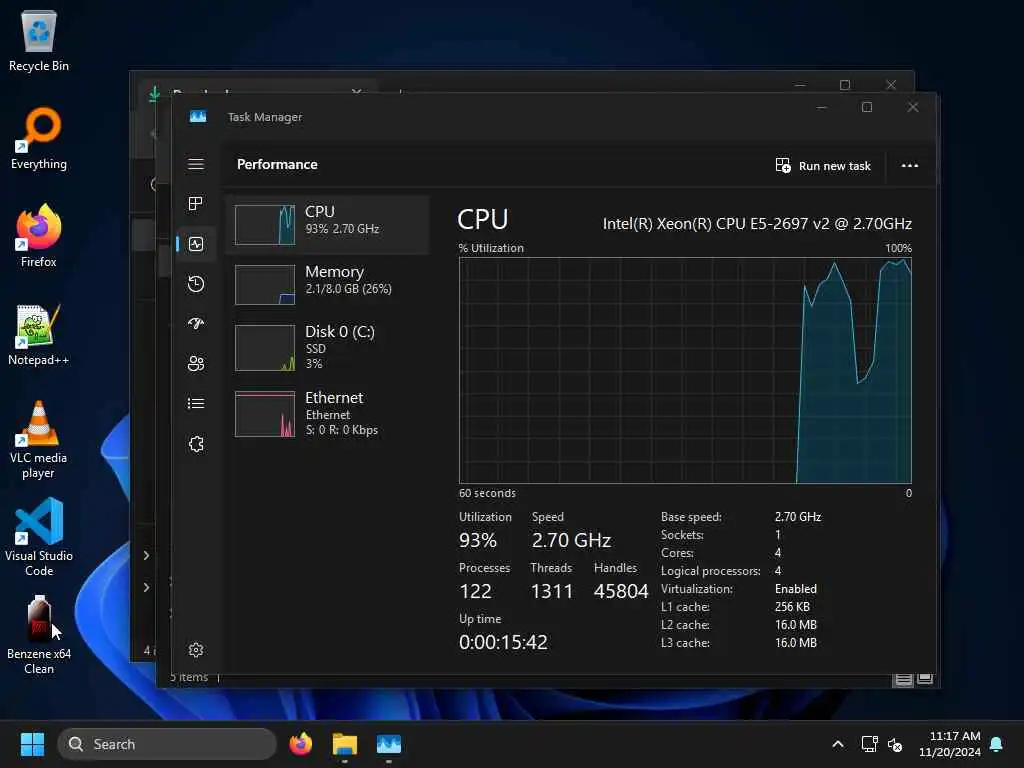Click the muted volume tray icon
The height and width of the screenshot is (768, 1024).
[x=895, y=744]
